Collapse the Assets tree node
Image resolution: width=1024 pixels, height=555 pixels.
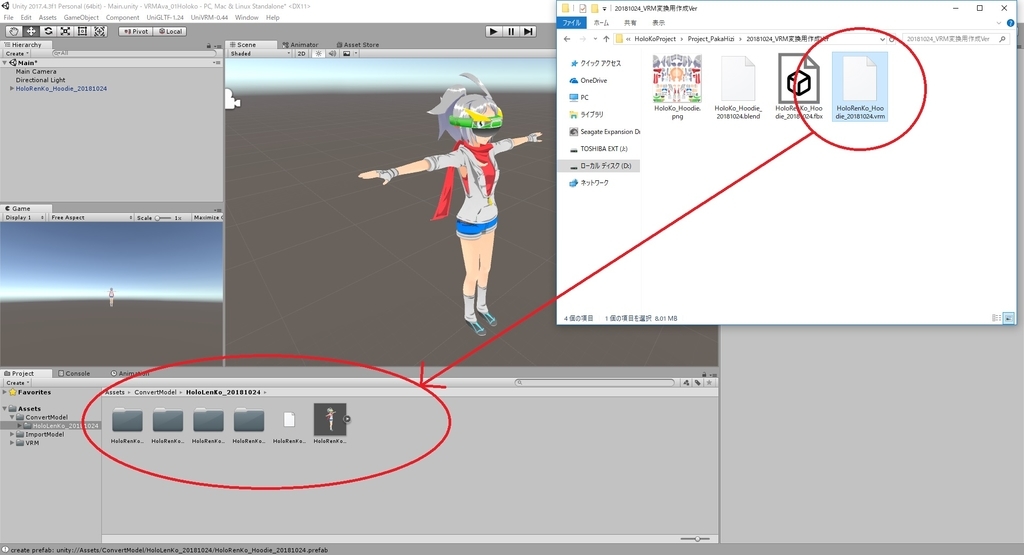(x=5, y=409)
